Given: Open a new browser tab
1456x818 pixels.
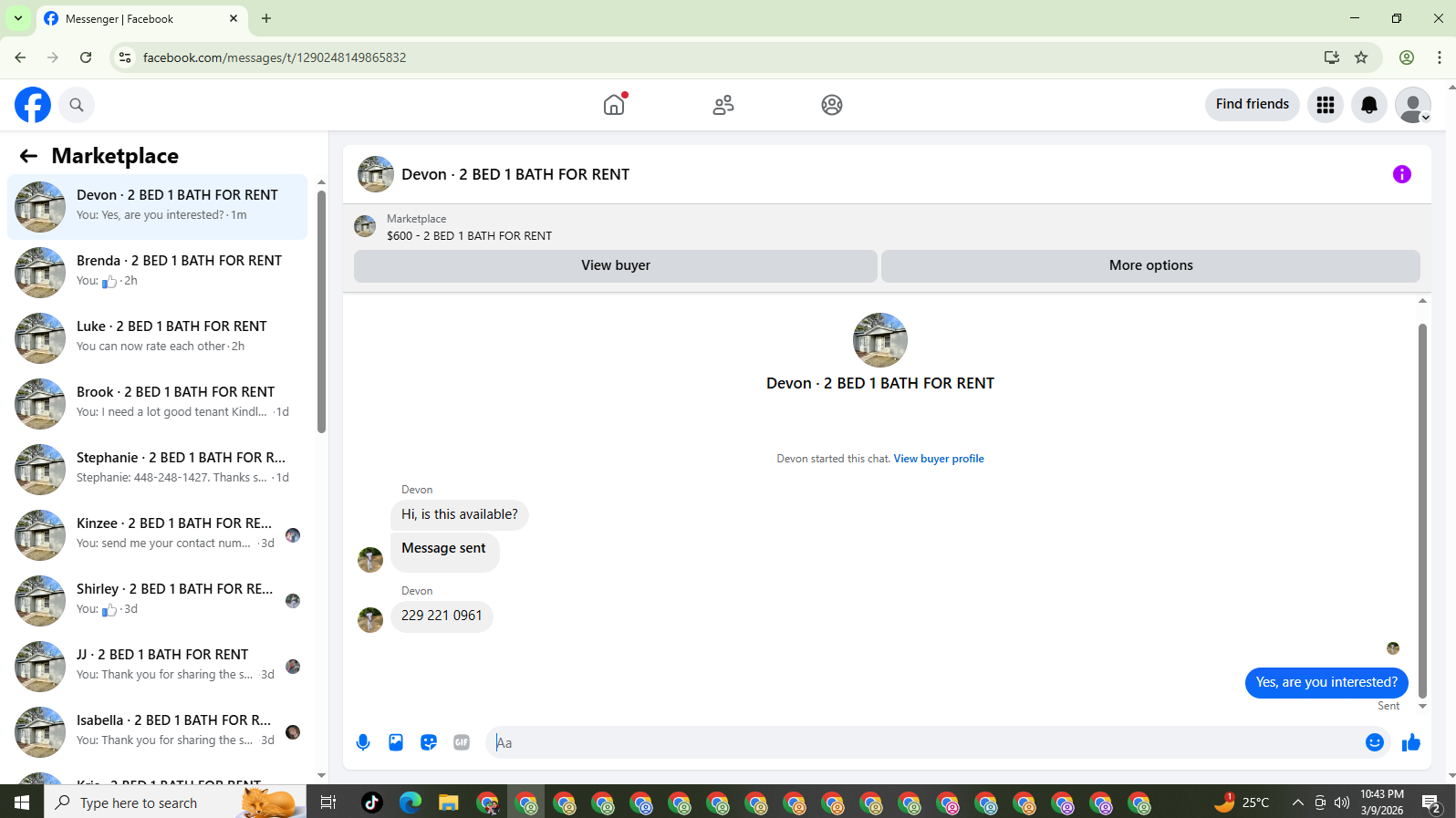Looking at the screenshot, I should tap(266, 18).
